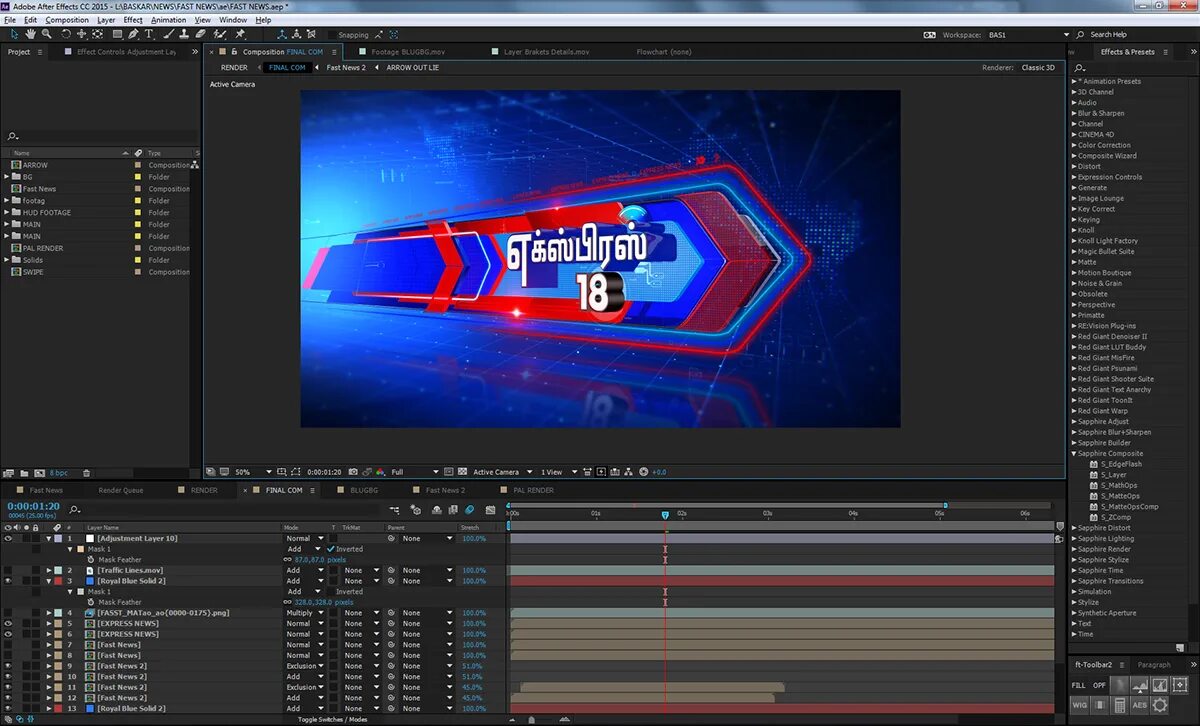Hide layer 5 EXPRESS NEWS
Screen dimensions: 1200x726
(8, 623)
